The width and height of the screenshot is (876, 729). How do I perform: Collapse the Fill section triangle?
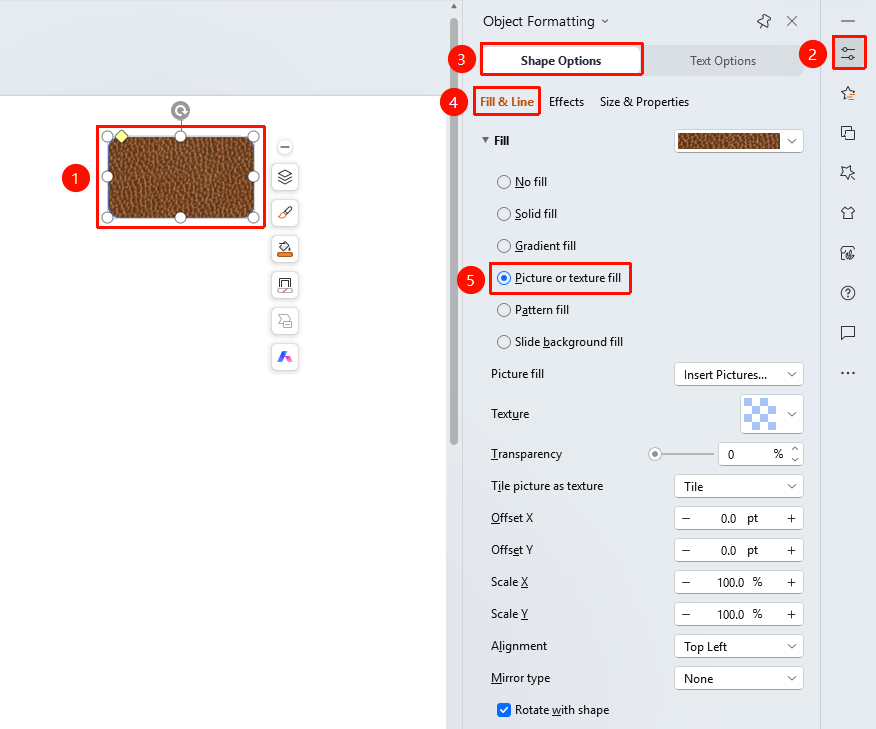tap(485, 140)
